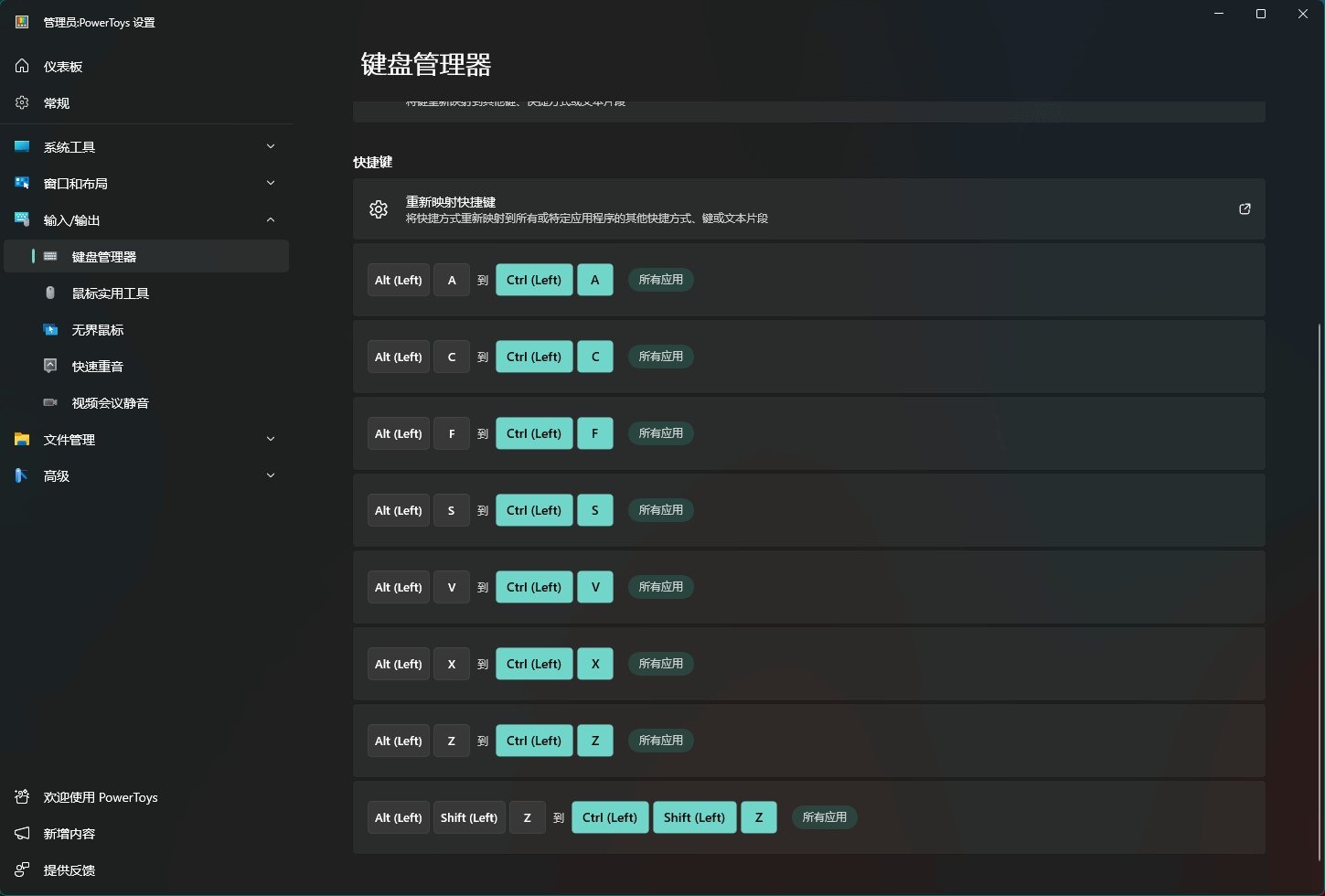This screenshot has width=1325, height=896.
Task: Click 所有应用 tag in the Alt+C row
Action: pos(661,357)
